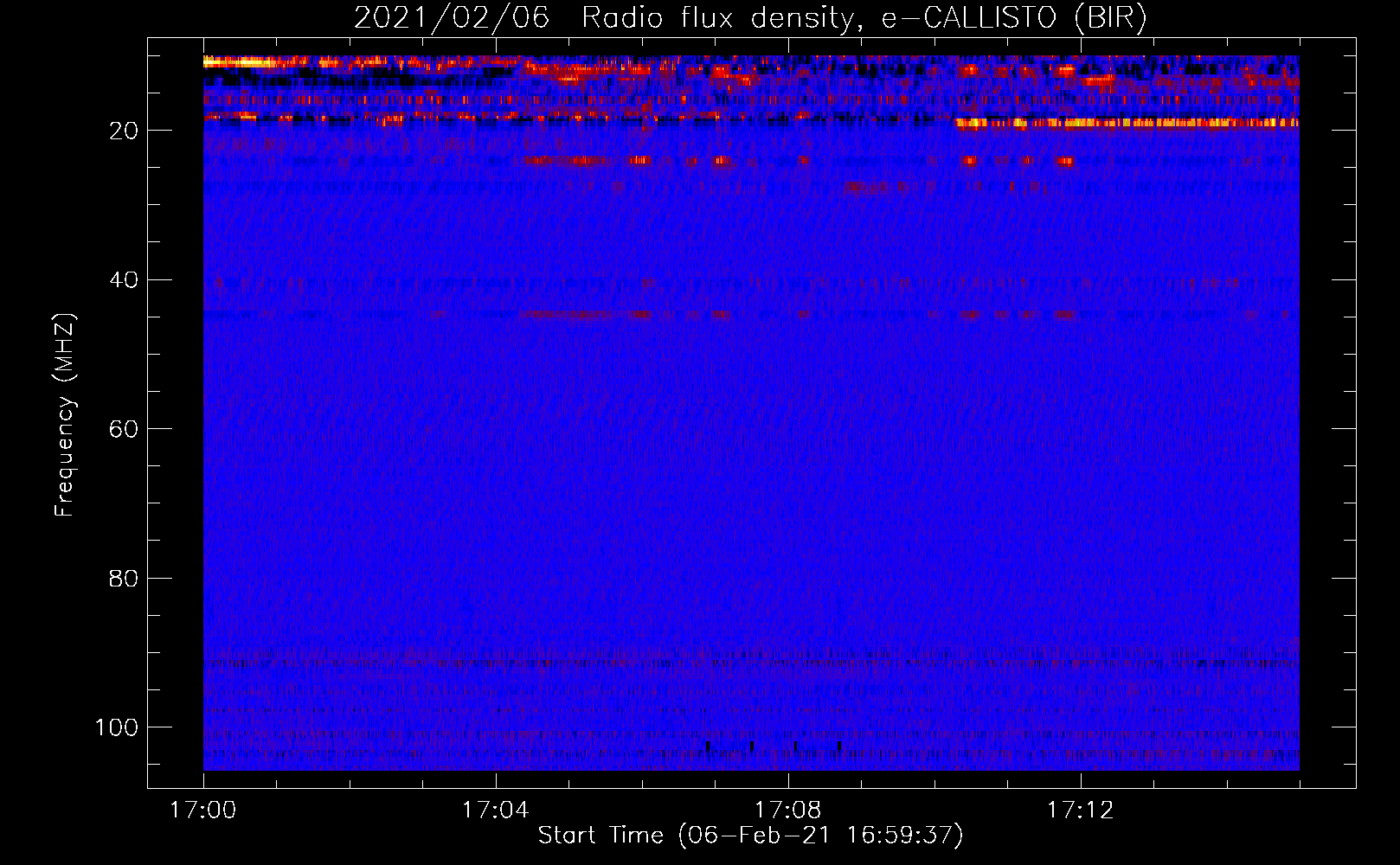
Task: Click the 'Start Time (06-Feb-21 16:59:37)' axis label
Action: click(750, 836)
